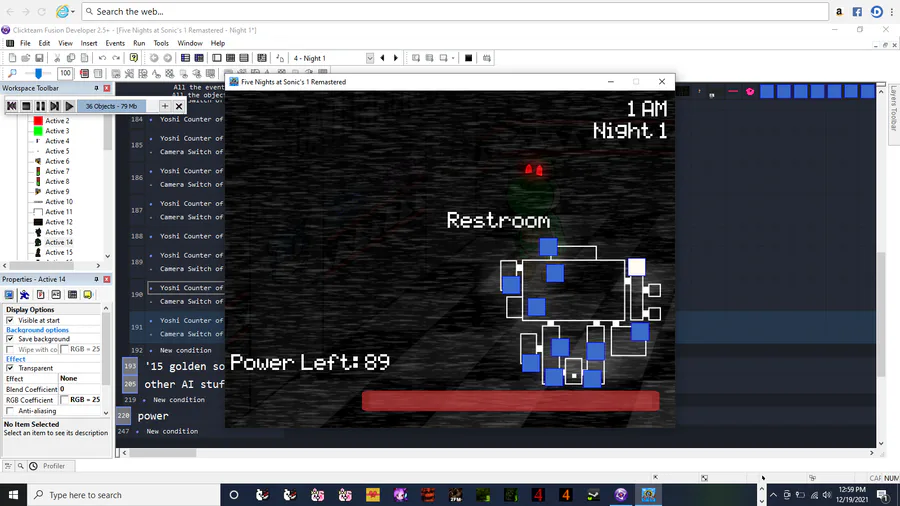
Task: Open the About properties tab icon
Action: [x=88, y=294]
